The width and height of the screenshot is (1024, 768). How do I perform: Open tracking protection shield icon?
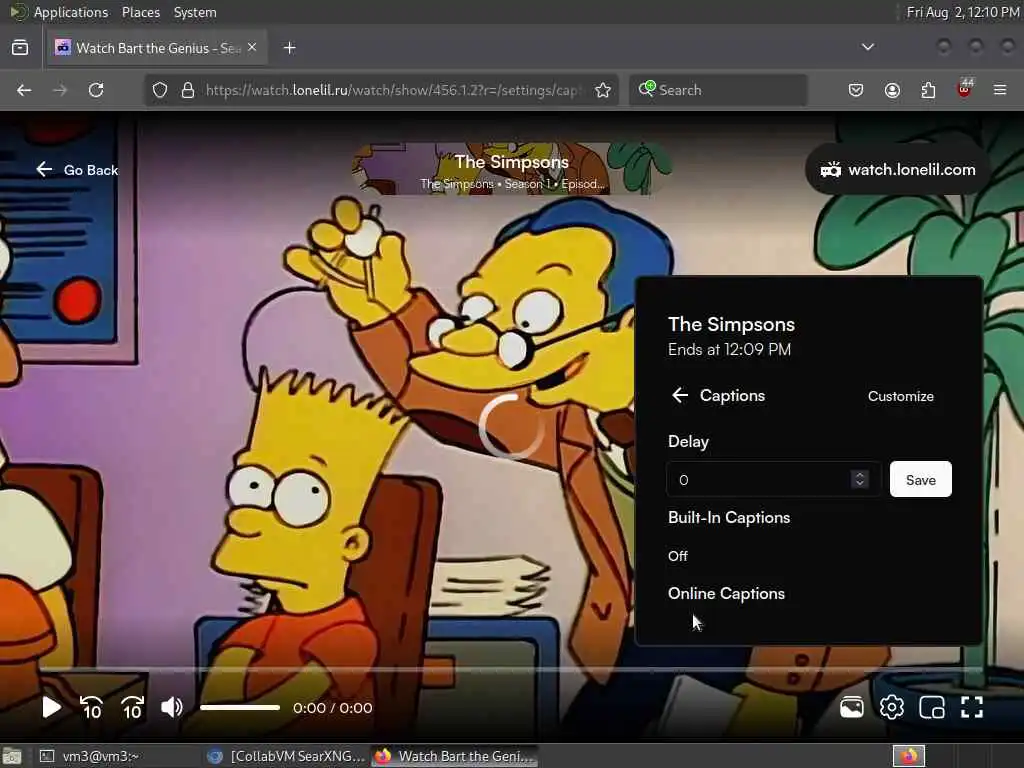point(160,90)
